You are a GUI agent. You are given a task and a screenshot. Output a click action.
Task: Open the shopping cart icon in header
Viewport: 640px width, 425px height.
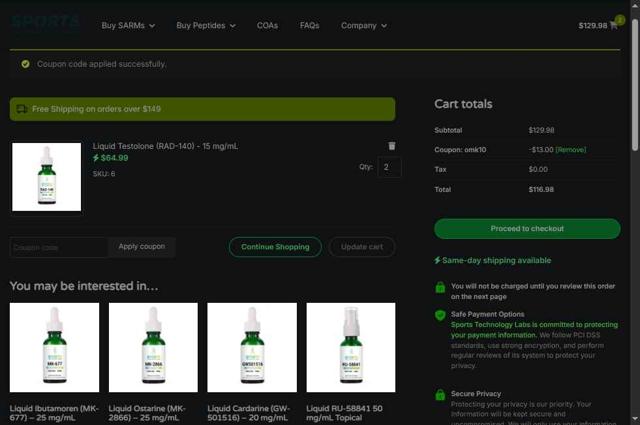613,25
